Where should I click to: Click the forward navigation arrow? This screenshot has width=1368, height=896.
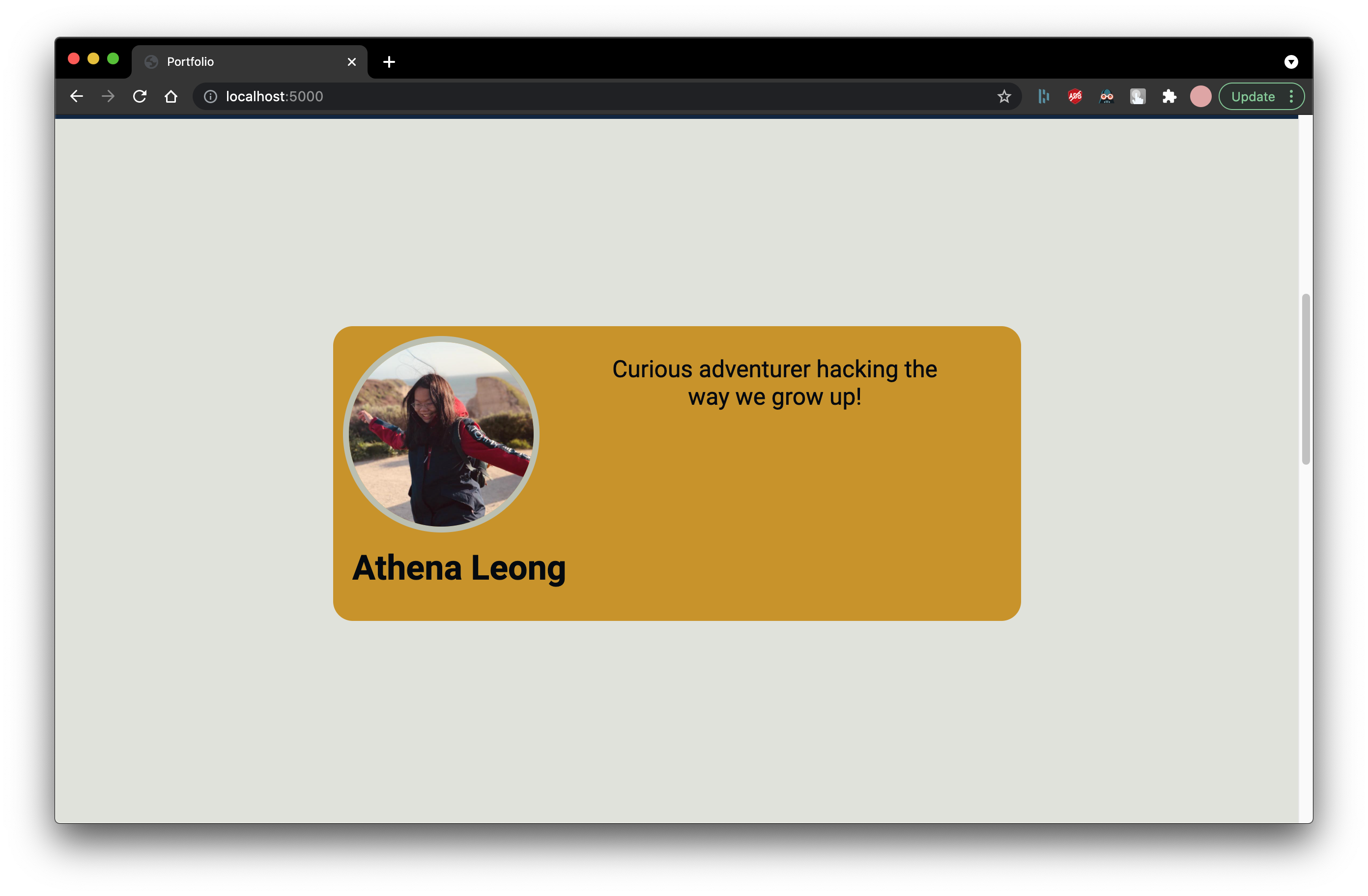pyautogui.click(x=108, y=97)
